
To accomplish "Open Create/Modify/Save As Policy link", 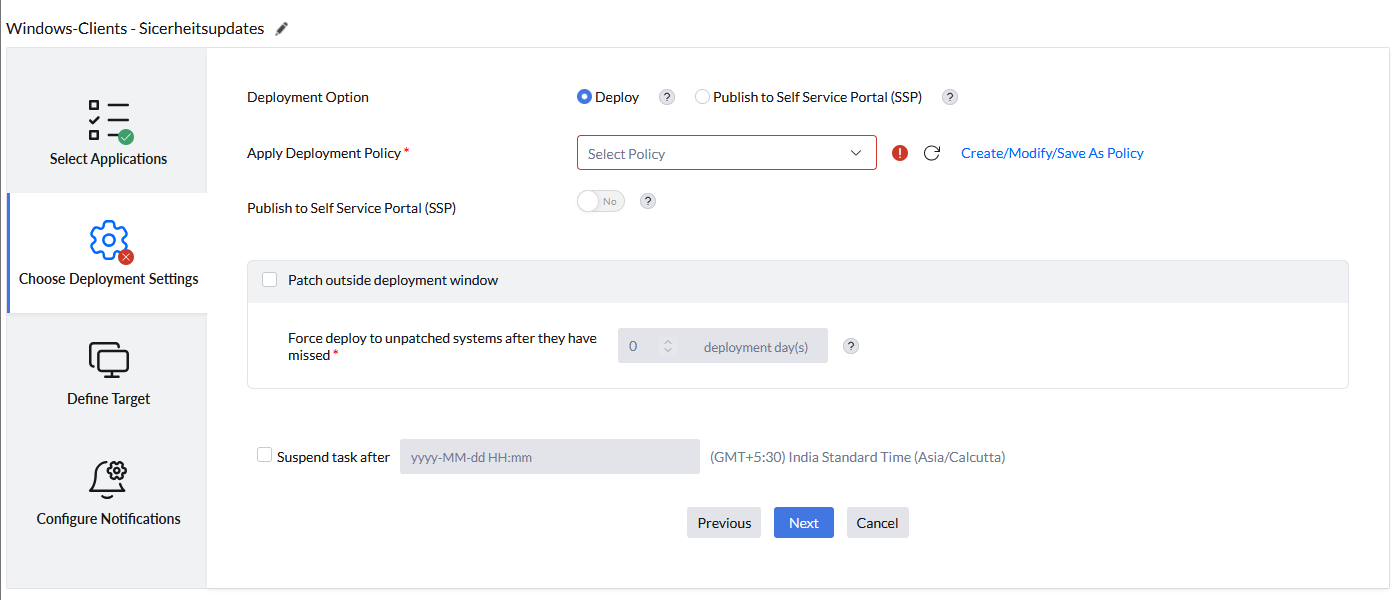I will click(x=1052, y=153).
